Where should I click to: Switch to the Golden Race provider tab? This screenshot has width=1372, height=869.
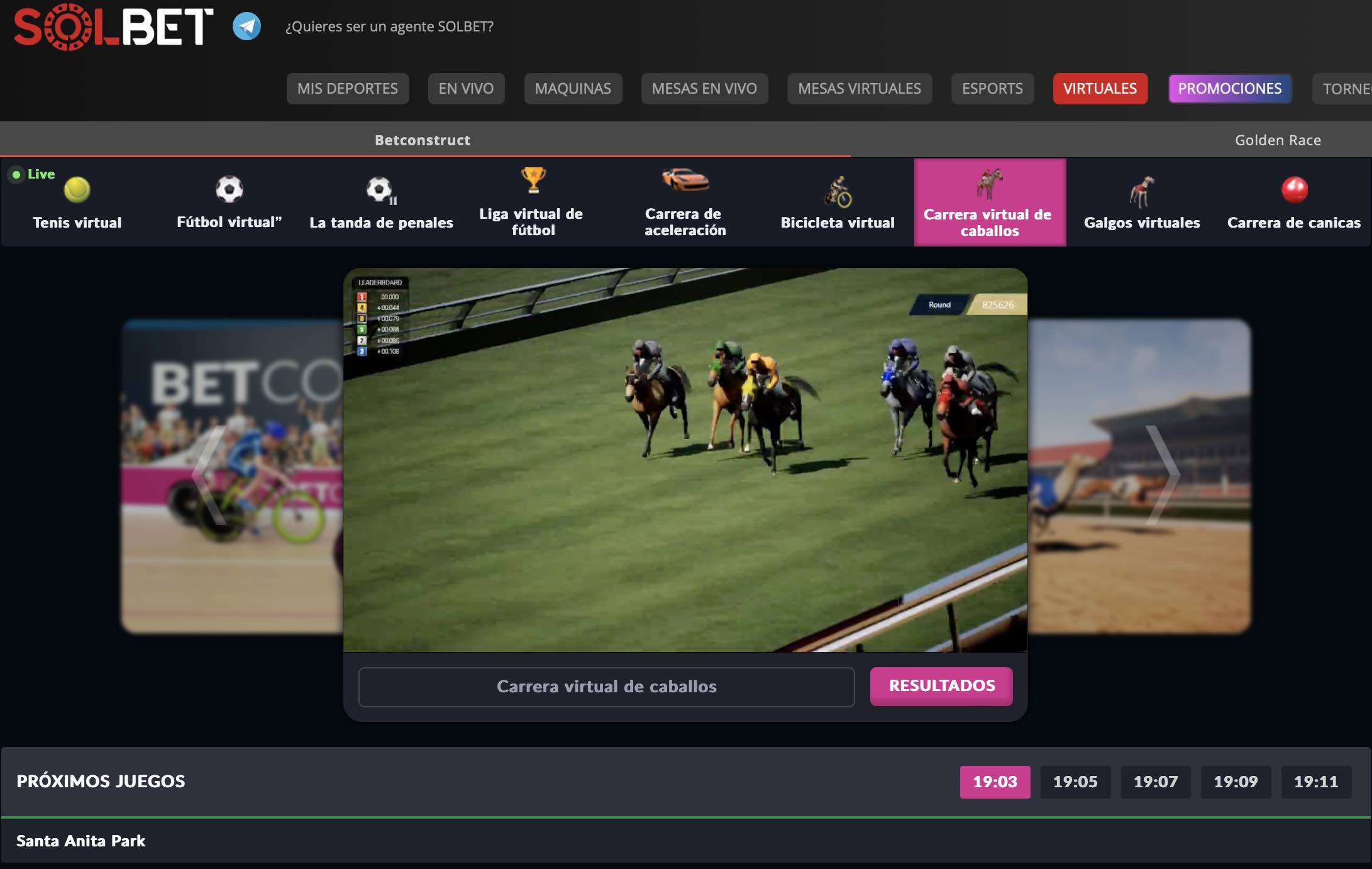coord(1278,140)
